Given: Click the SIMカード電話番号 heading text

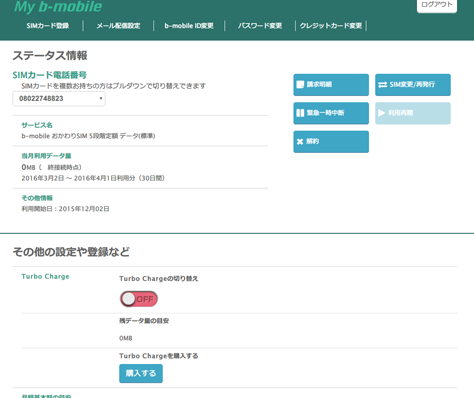Looking at the screenshot, I should (50, 75).
